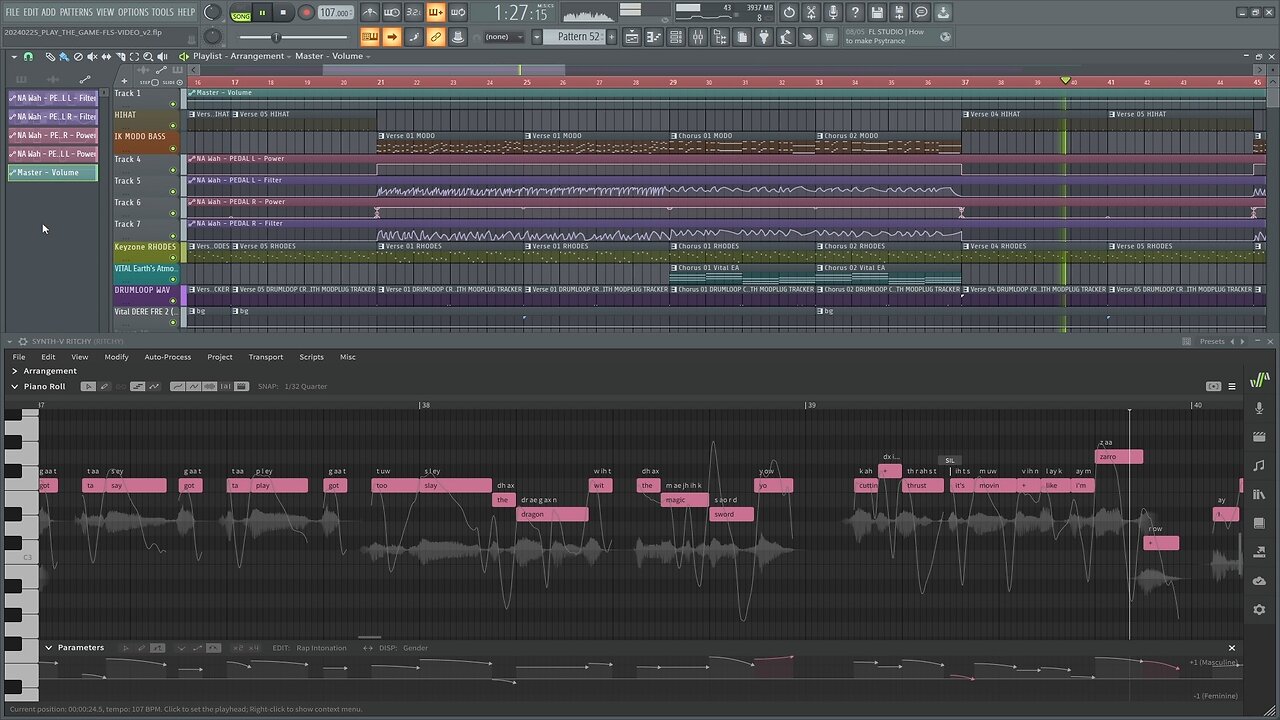Open the PATTERNS menu

click(76, 12)
